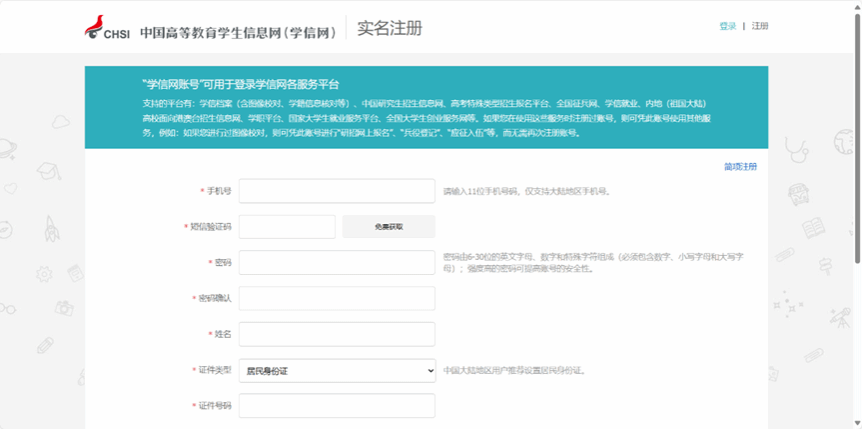
Task: Switch to 简项注册 simplified registration
Action: (740, 166)
